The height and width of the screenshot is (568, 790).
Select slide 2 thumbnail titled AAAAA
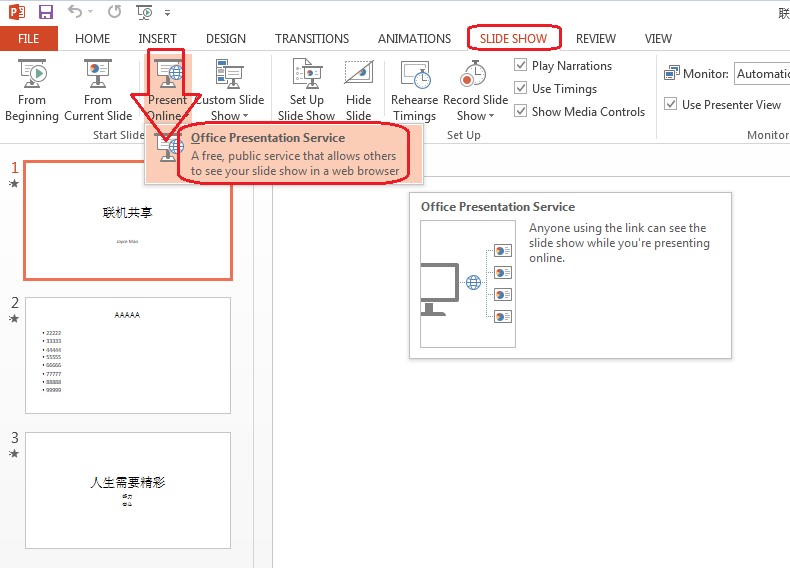[128, 355]
